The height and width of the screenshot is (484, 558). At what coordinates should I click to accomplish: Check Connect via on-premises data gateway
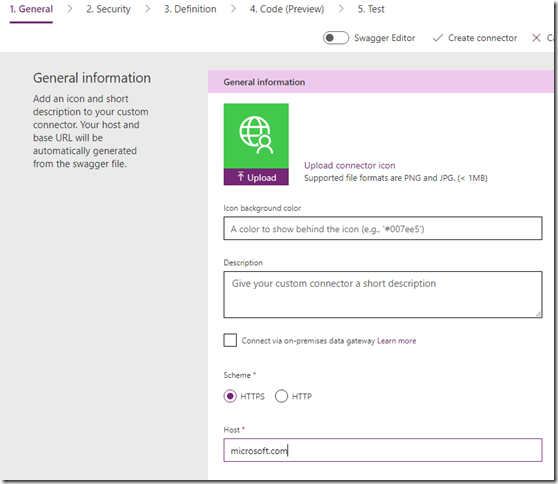(x=230, y=340)
